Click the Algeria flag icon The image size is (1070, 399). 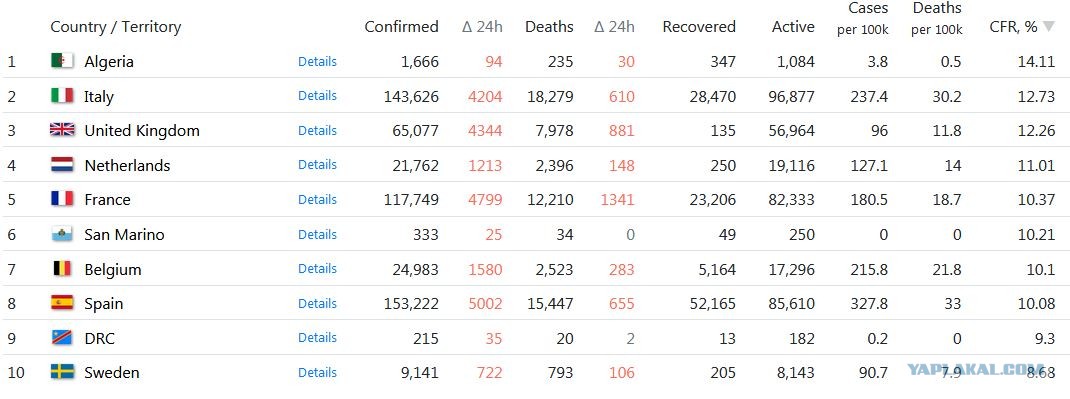(x=62, y=61)
